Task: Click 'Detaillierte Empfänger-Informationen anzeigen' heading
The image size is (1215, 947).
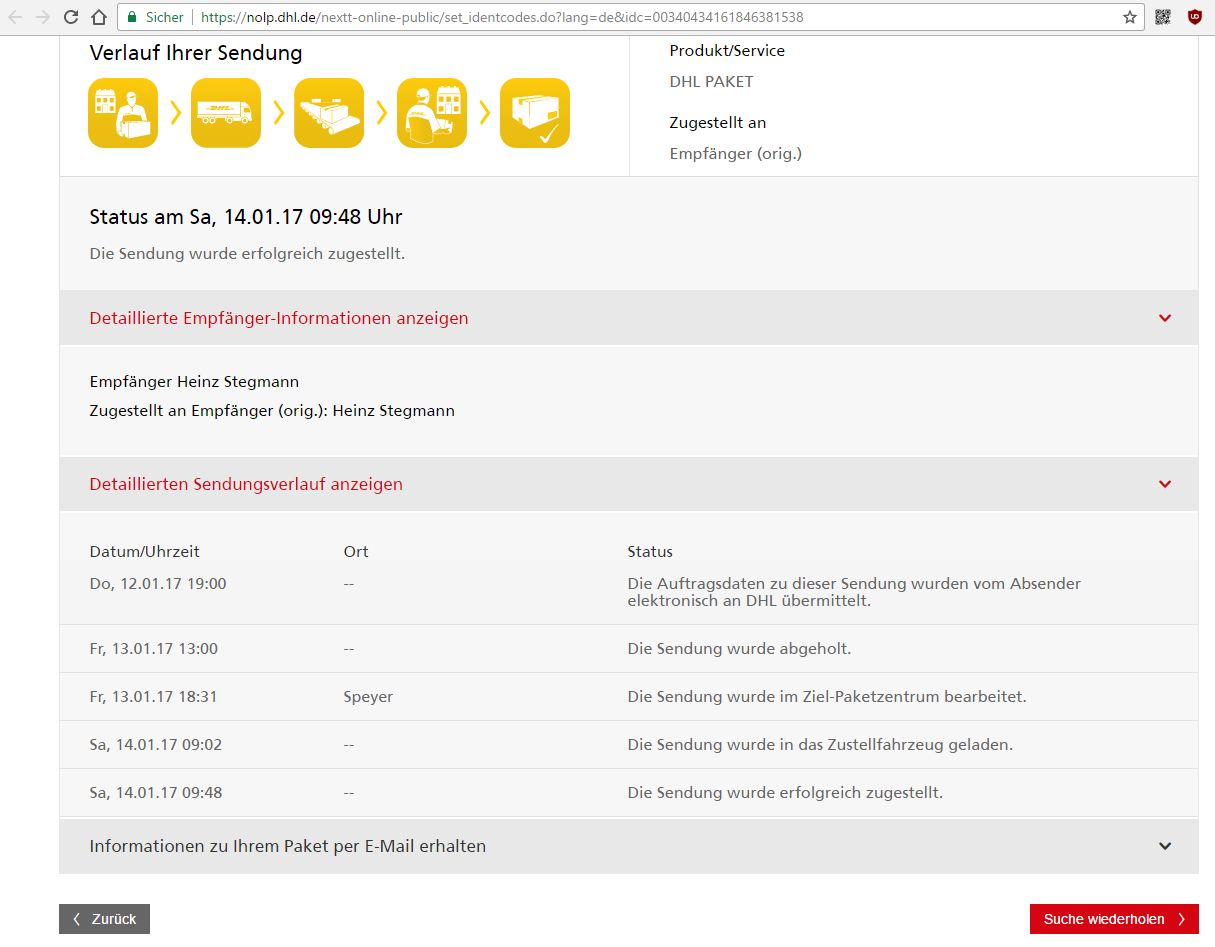Action: pos(279,318)
